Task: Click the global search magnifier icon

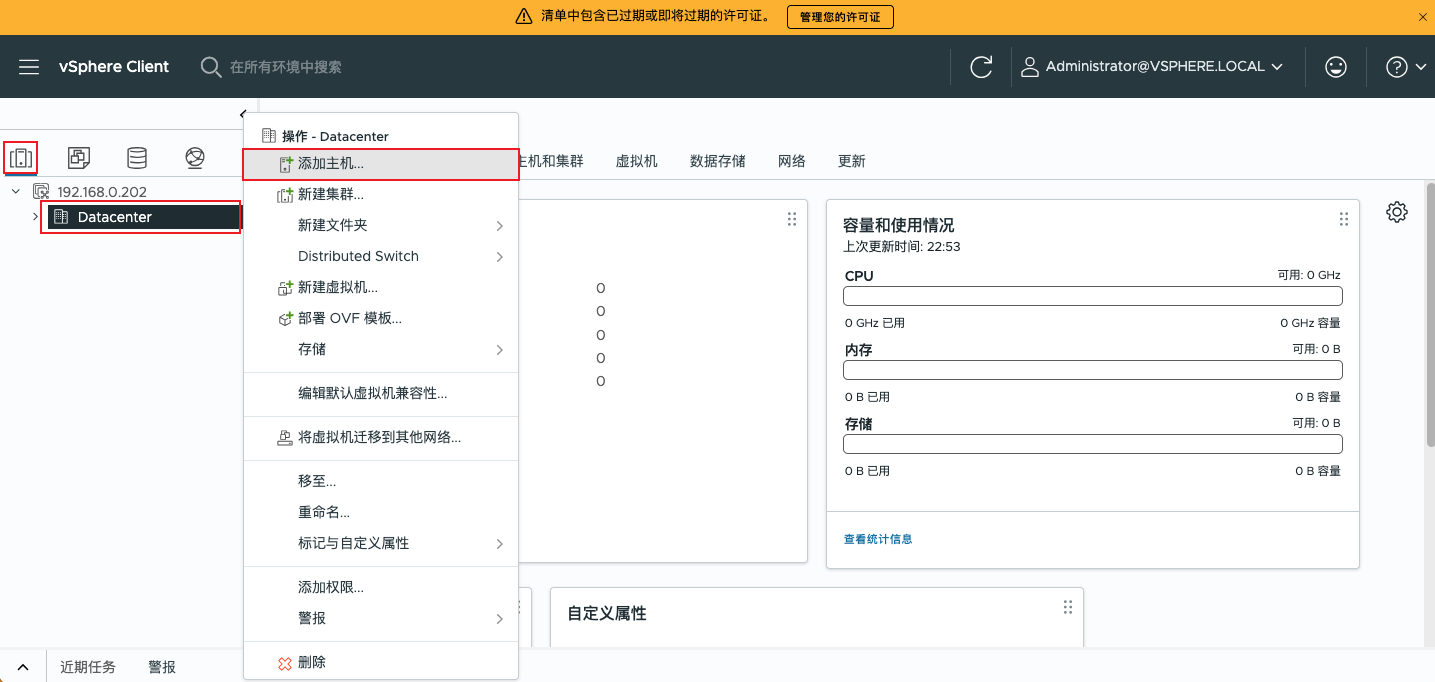Action: pos(211,67)
